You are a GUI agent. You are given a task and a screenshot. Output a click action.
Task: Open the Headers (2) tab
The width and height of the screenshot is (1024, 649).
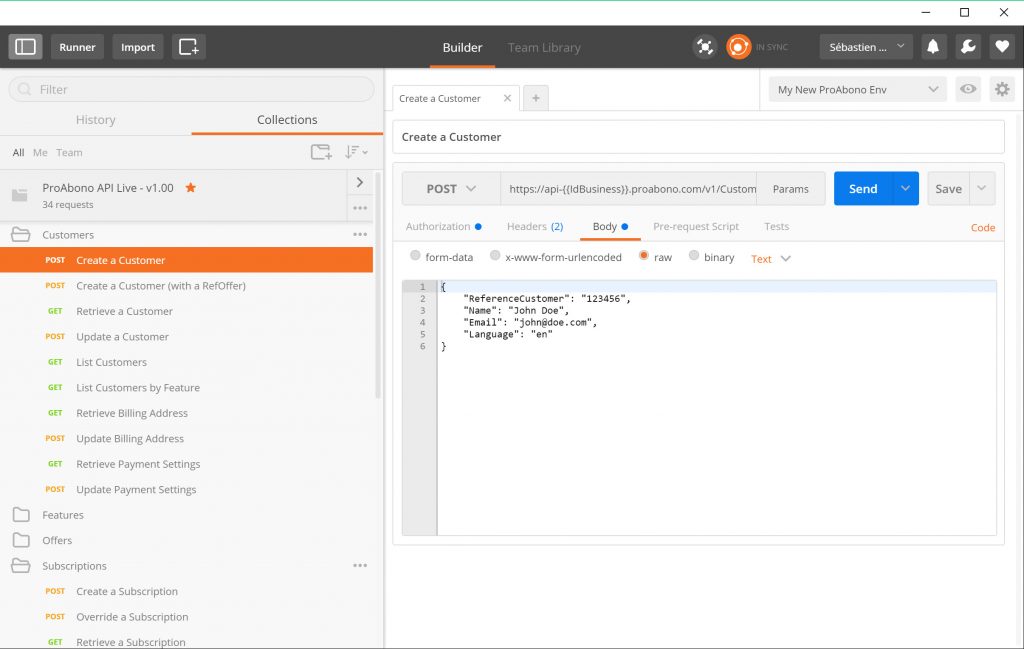point(535,227)
